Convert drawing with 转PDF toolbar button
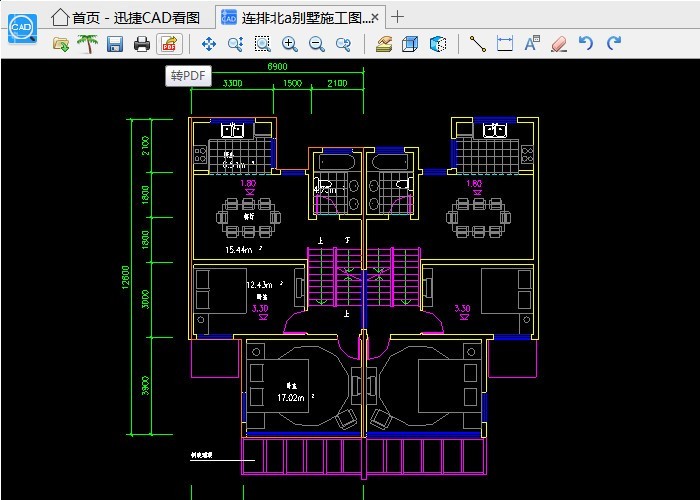The width and height of the screenshot is (700, 500). [x=168, y=44]
